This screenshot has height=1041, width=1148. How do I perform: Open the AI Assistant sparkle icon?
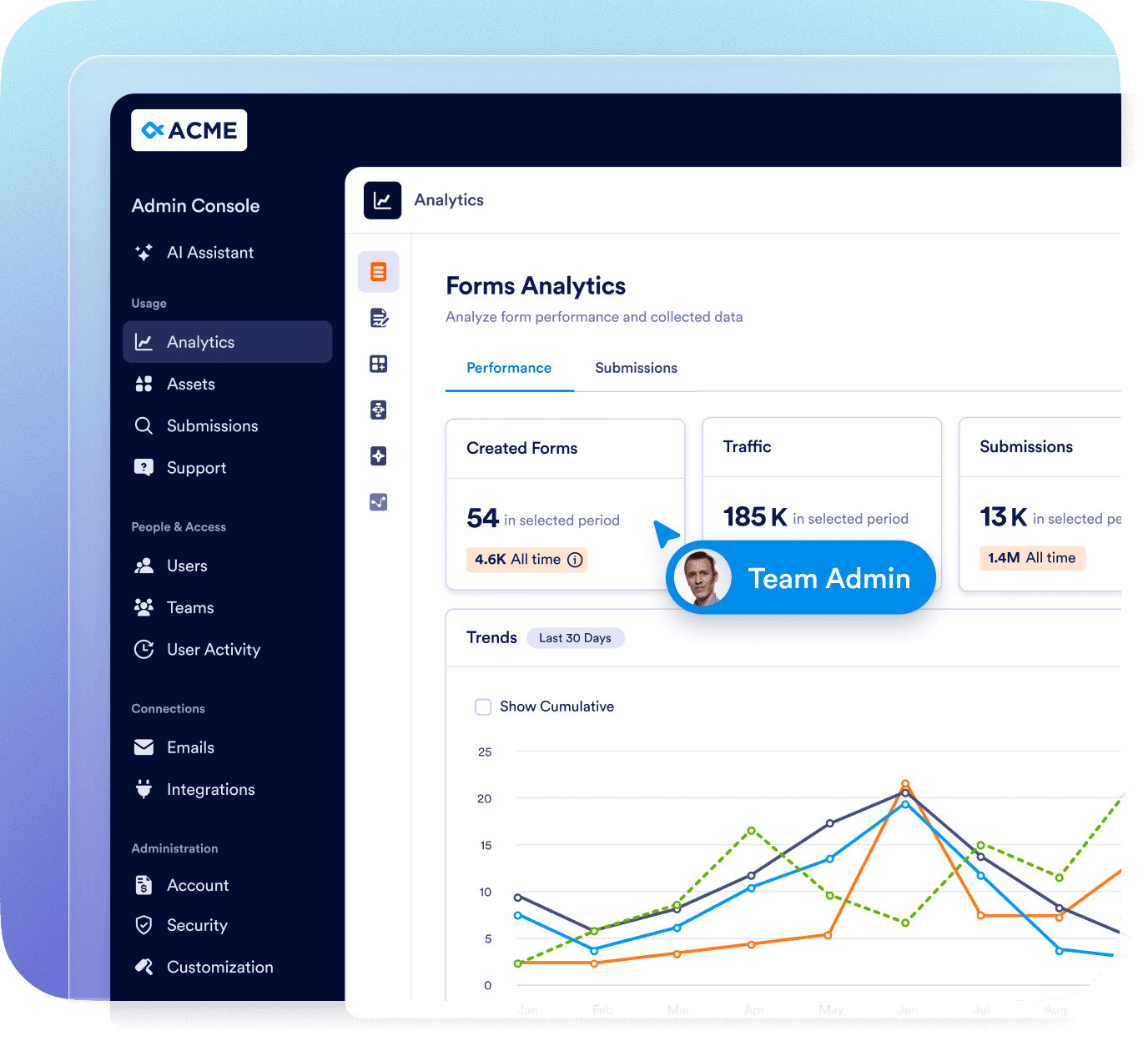(x=143, y=253)
